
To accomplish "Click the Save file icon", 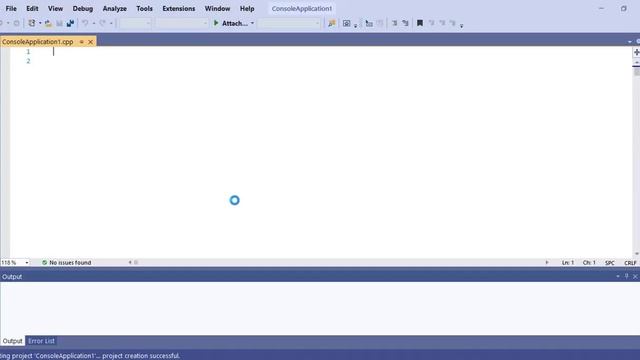I will click(60, 23).
